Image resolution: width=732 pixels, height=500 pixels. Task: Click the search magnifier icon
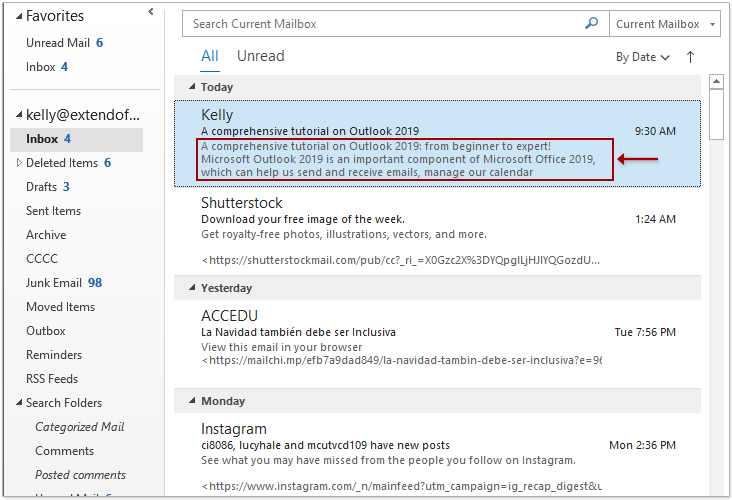[591, 23]
